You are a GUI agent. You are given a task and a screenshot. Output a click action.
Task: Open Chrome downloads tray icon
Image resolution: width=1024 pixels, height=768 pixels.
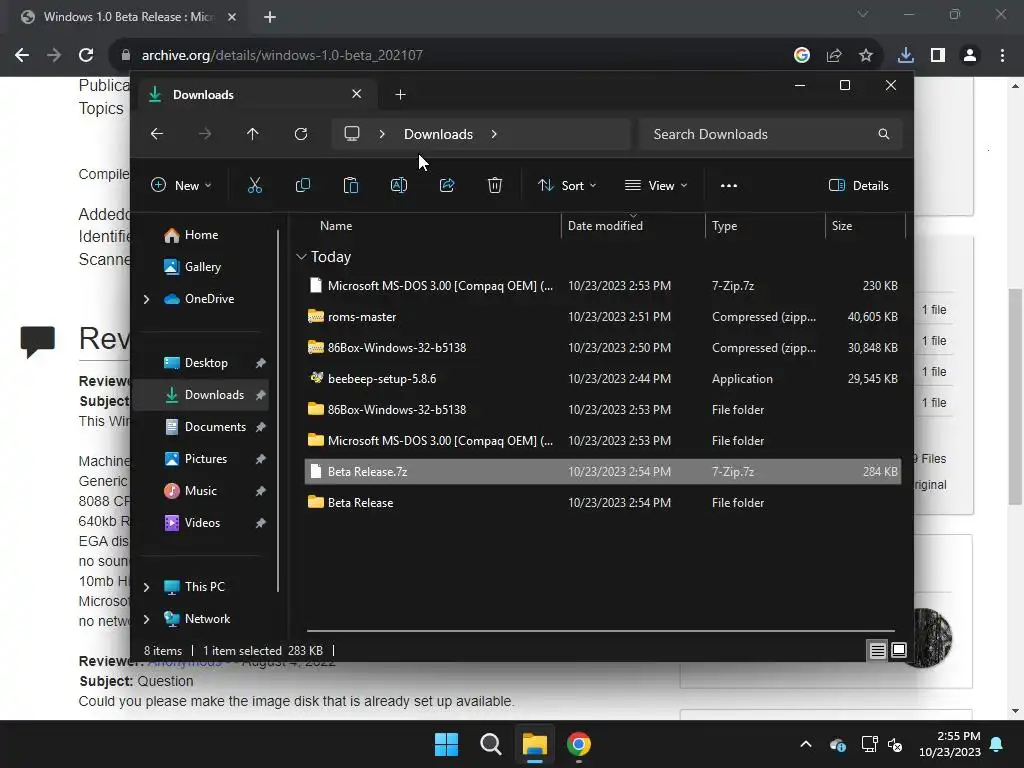(x=905, y=56)
